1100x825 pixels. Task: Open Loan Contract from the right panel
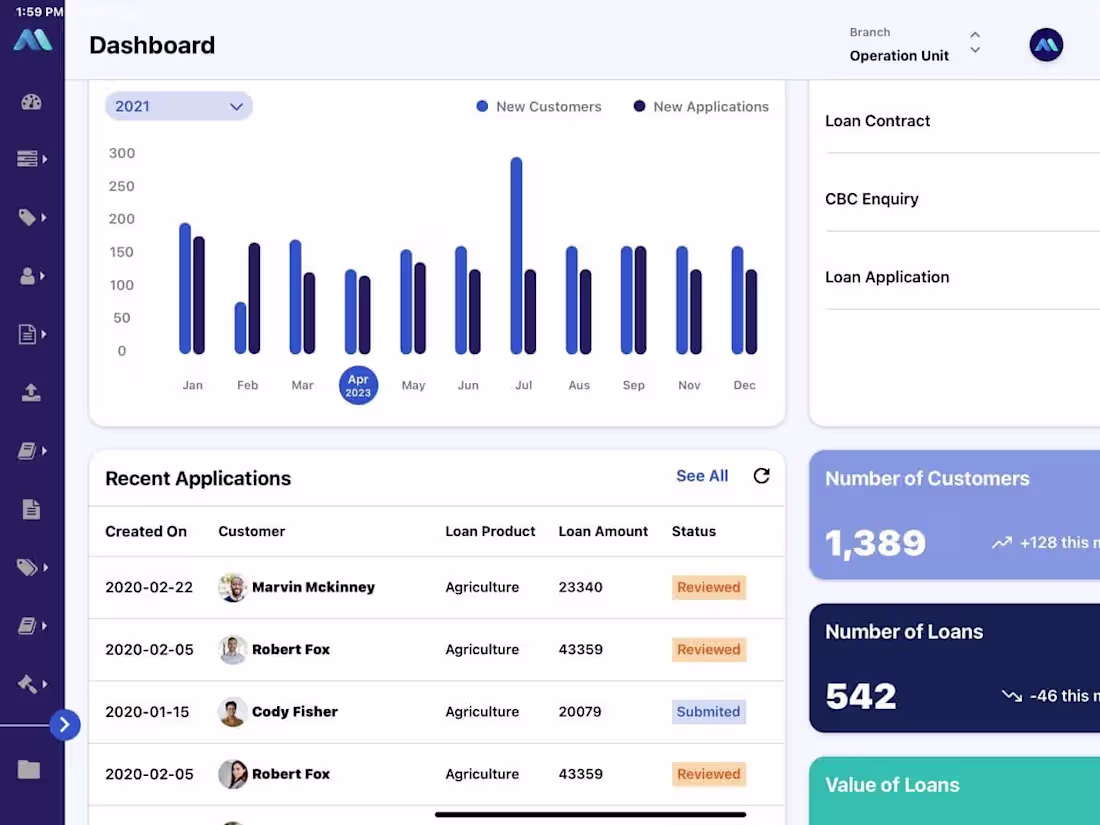878,120
